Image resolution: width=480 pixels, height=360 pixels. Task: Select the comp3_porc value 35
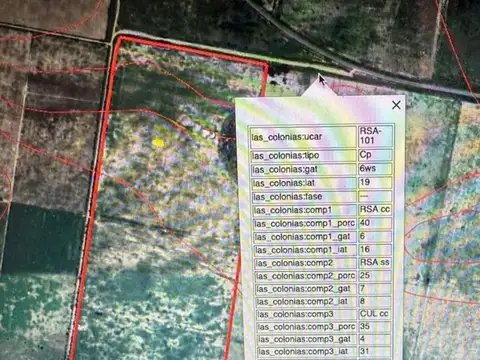click(375, 327)
